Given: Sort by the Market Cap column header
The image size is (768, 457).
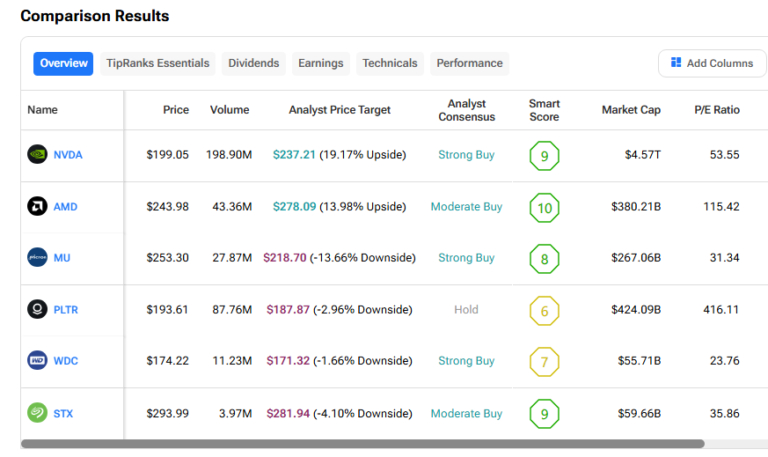Looking at the screenshot, I should coord(631,110).
